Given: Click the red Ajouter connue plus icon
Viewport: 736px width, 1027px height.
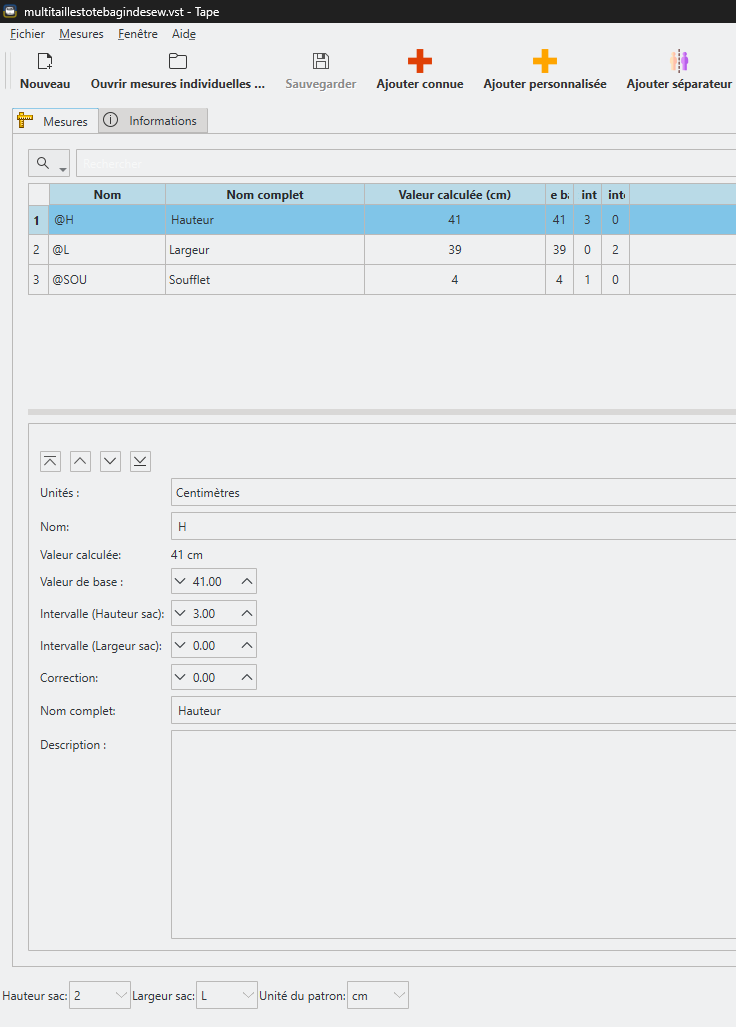Looking at the screenshot, I should 420,62.
